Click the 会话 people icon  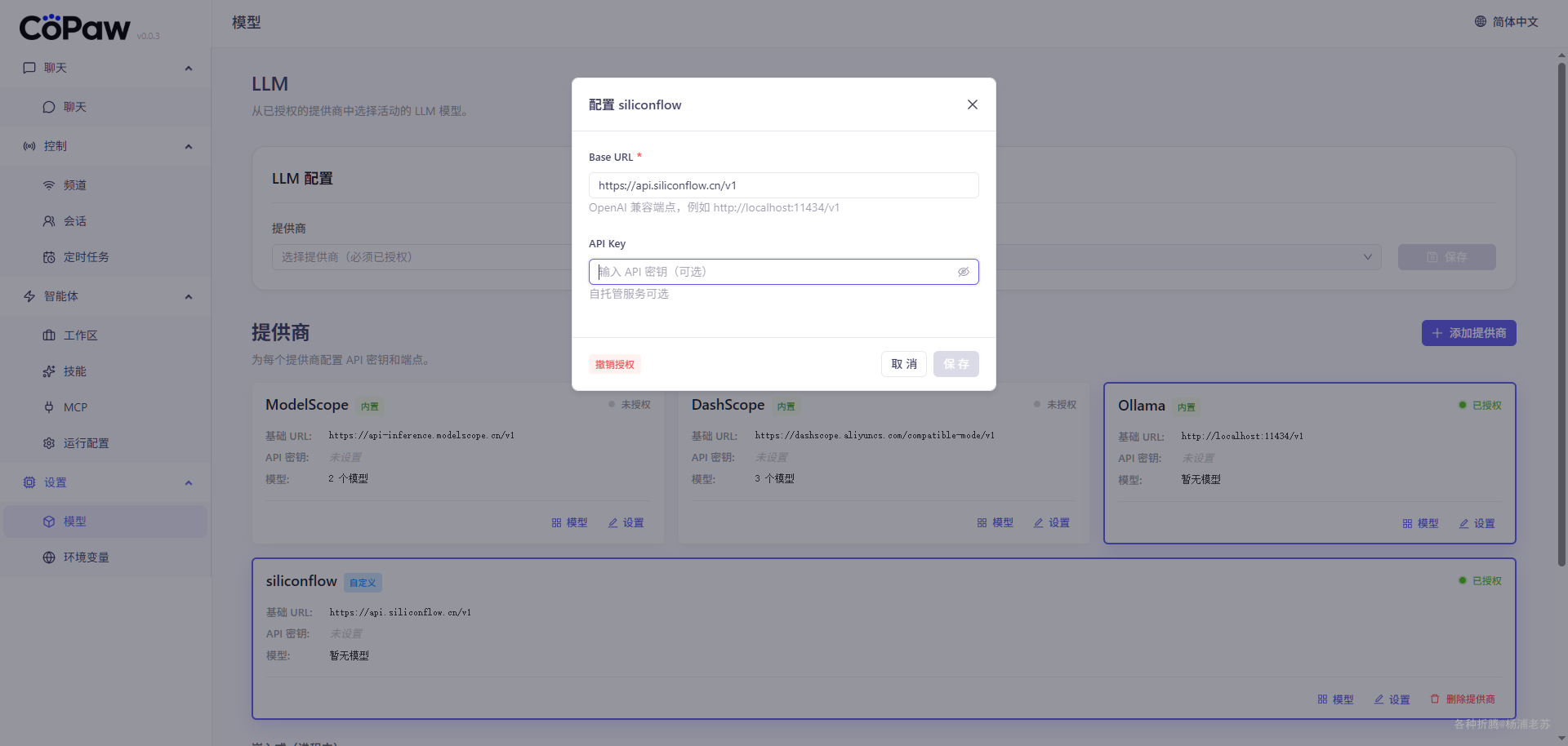[49, 221]
